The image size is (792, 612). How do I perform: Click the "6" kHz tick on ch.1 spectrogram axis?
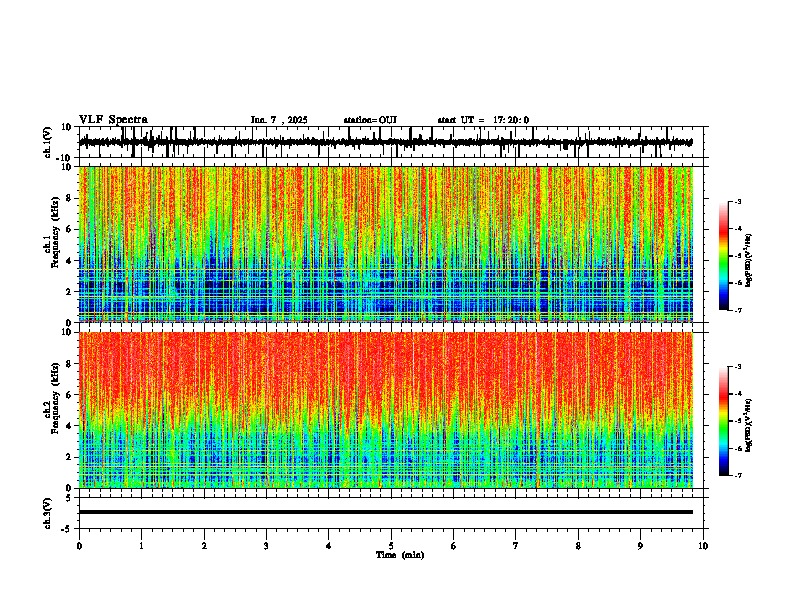click(x=70, y=230)
